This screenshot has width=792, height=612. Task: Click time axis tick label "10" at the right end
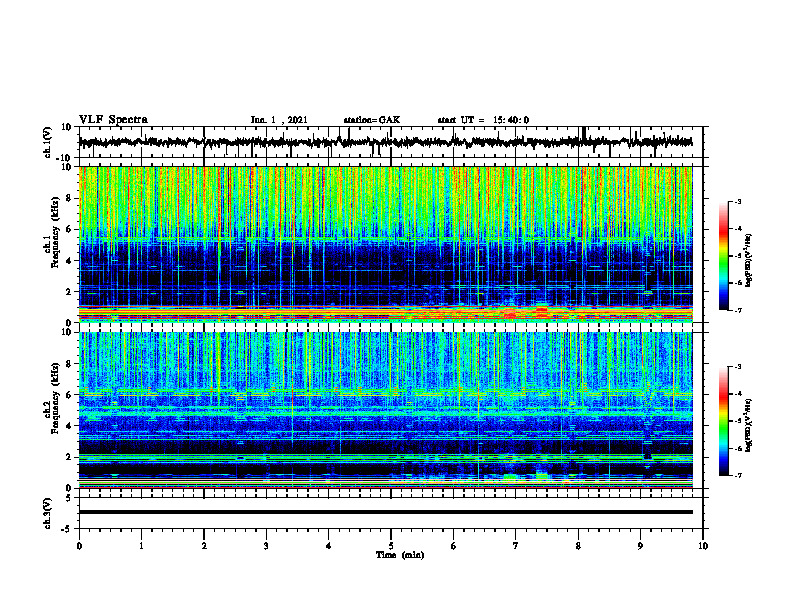pos(703,546)
